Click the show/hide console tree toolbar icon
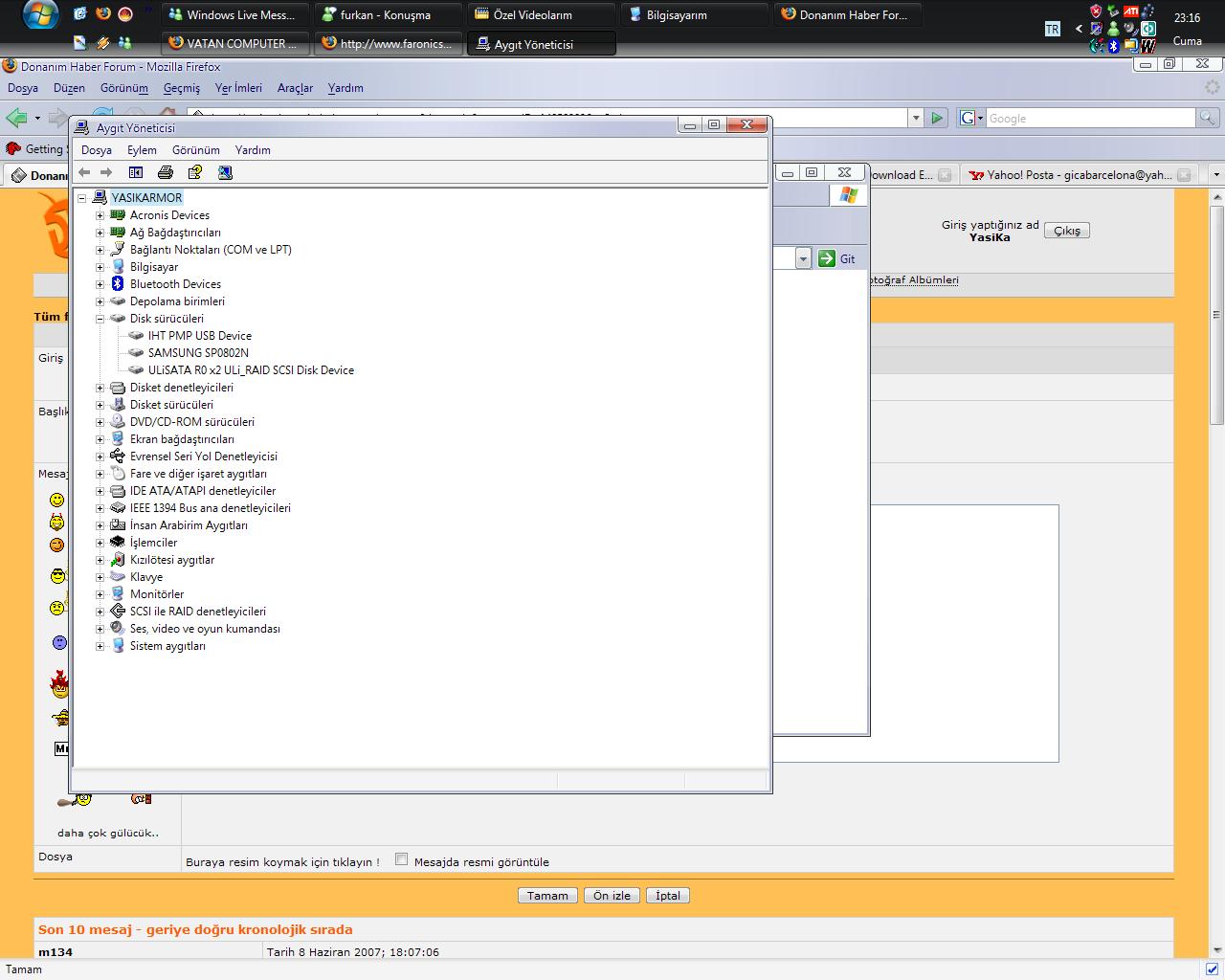 tap(136, 172)
